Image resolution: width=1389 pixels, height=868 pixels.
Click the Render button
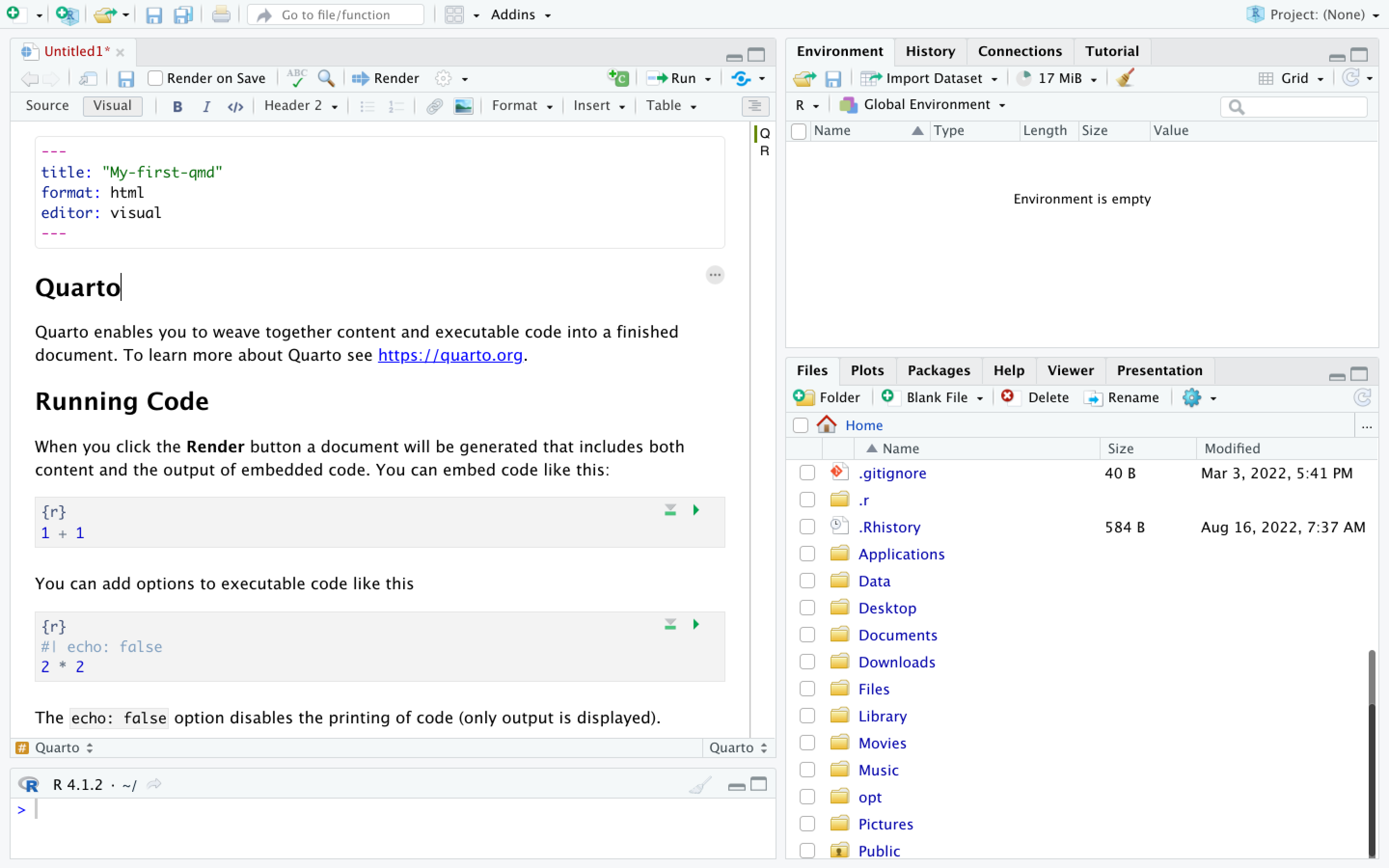coord(386,78)
